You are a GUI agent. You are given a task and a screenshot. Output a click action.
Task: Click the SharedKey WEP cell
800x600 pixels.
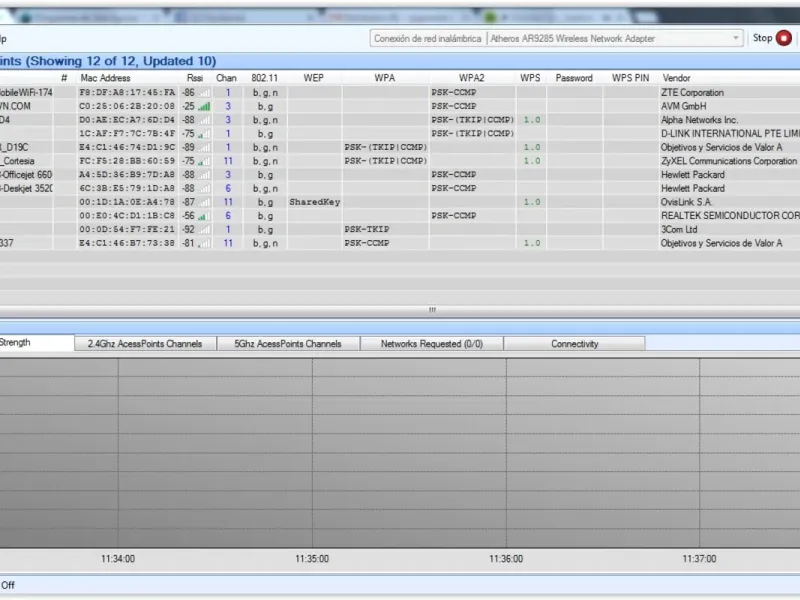point(315,203)
